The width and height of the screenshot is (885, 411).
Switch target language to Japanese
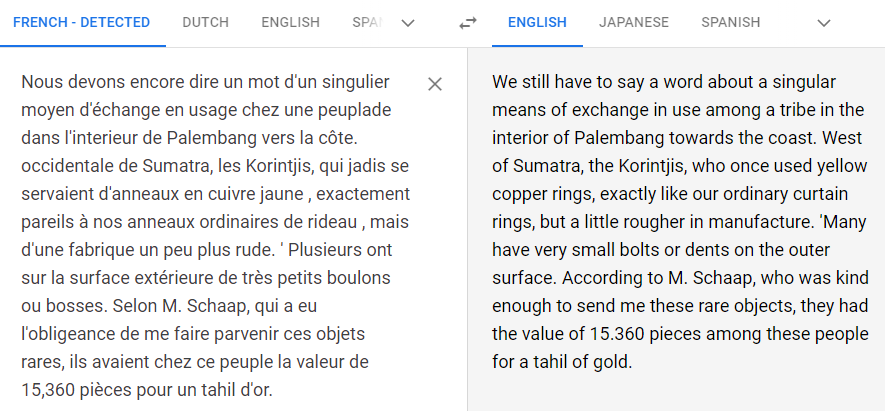tap(634, 22)
